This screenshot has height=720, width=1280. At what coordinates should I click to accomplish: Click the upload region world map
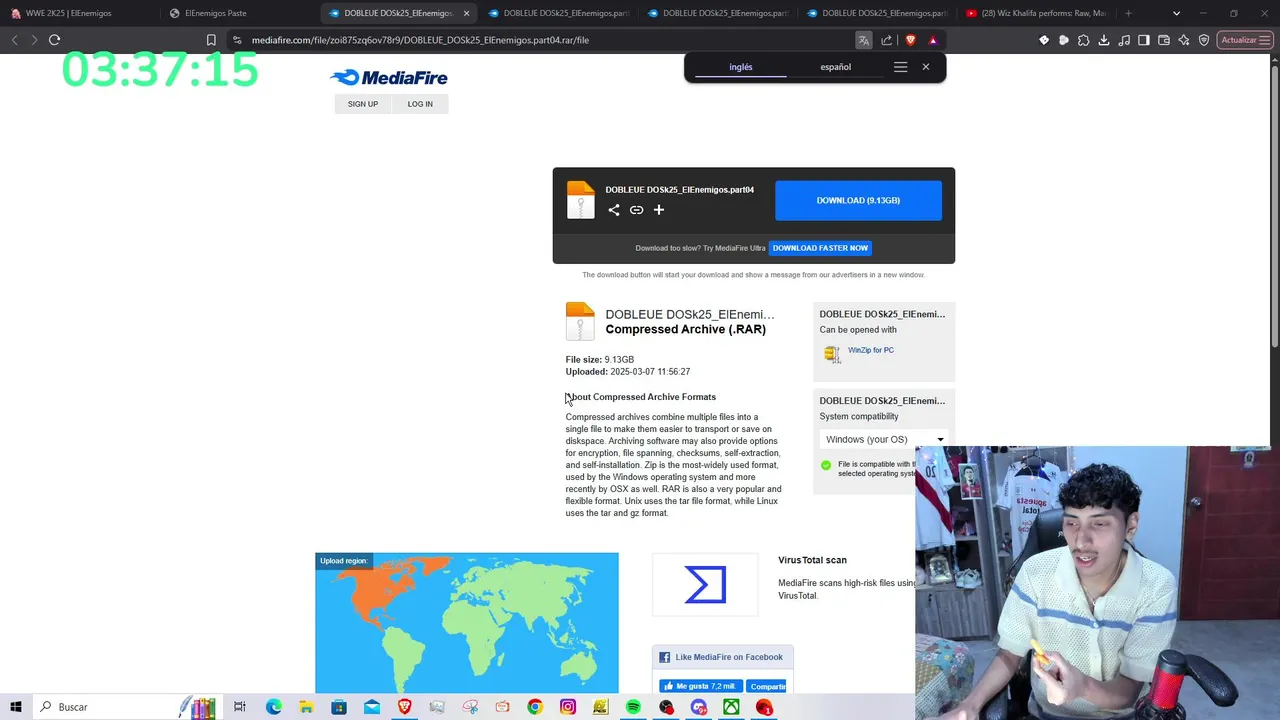467,622
